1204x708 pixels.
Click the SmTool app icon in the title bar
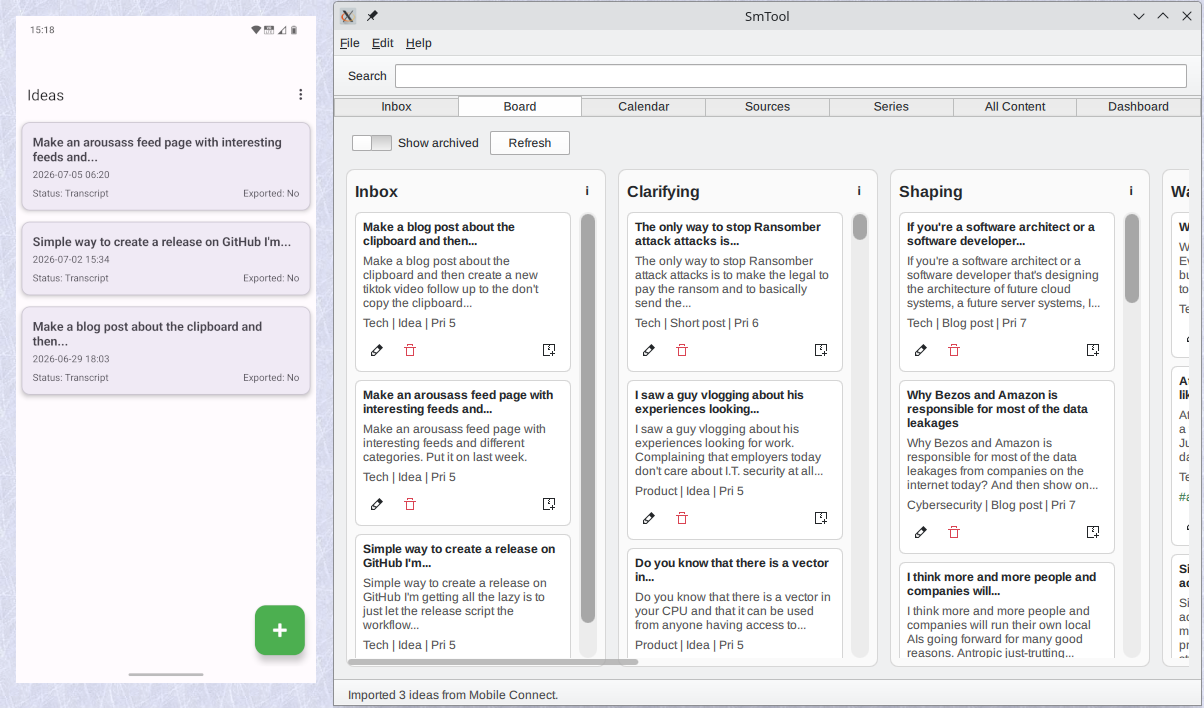(x=348, y=16)
